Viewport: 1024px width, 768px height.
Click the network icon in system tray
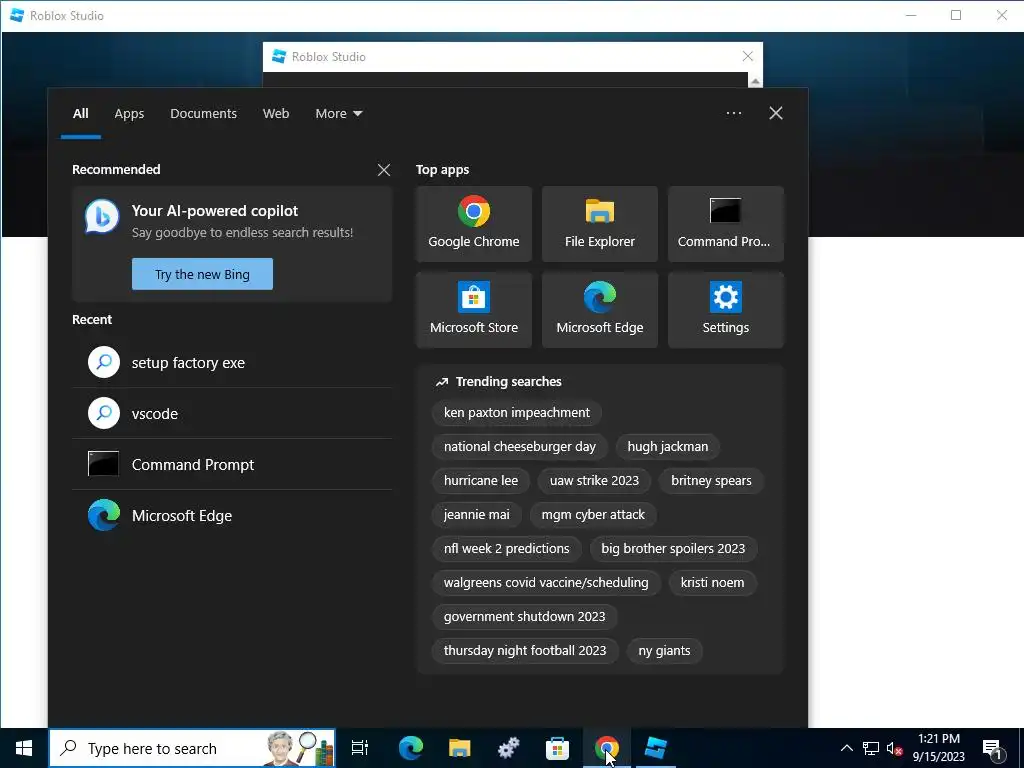(x=871, y=748)
